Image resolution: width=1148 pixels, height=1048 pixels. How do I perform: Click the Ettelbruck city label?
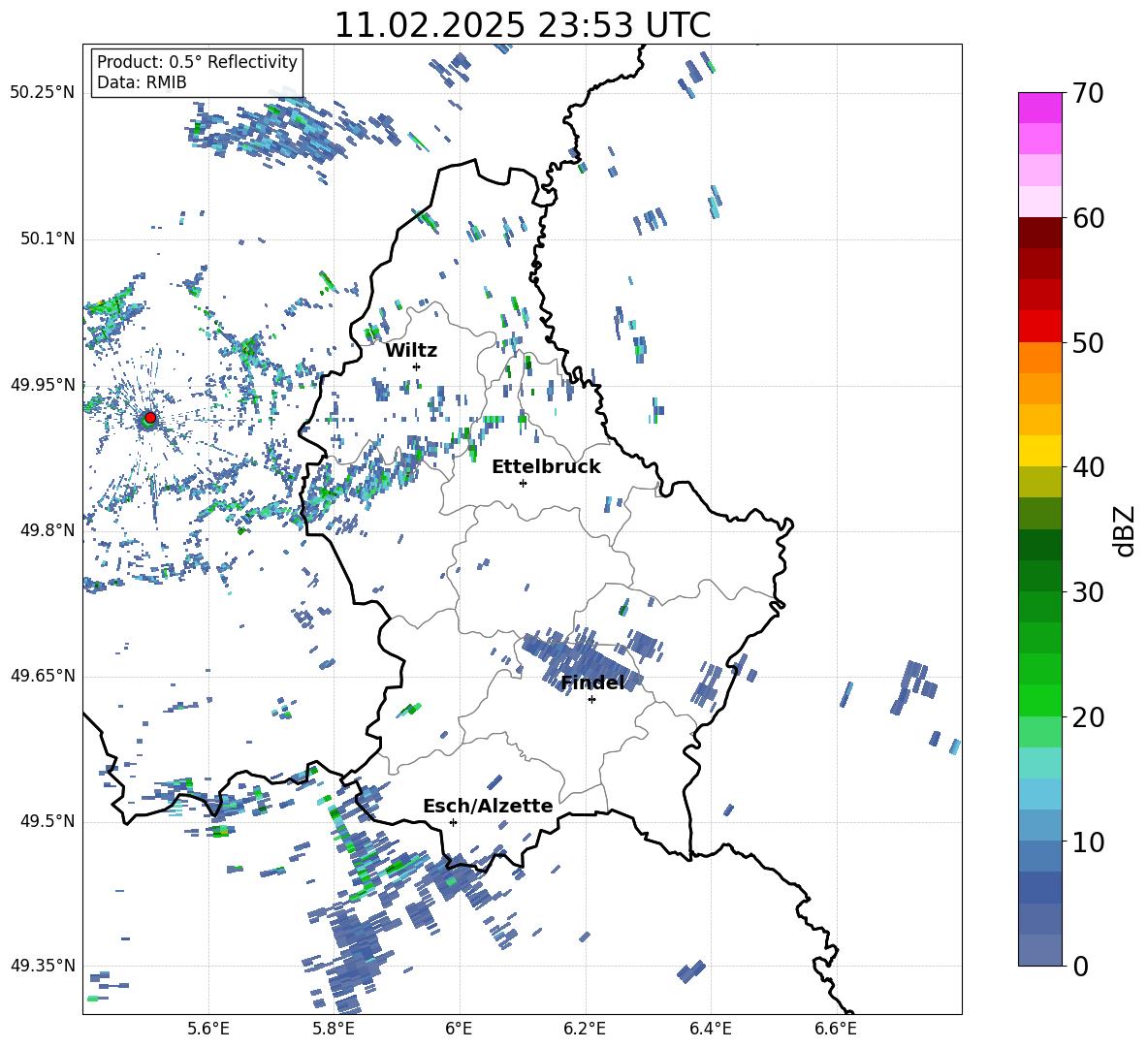click(546, 467)
